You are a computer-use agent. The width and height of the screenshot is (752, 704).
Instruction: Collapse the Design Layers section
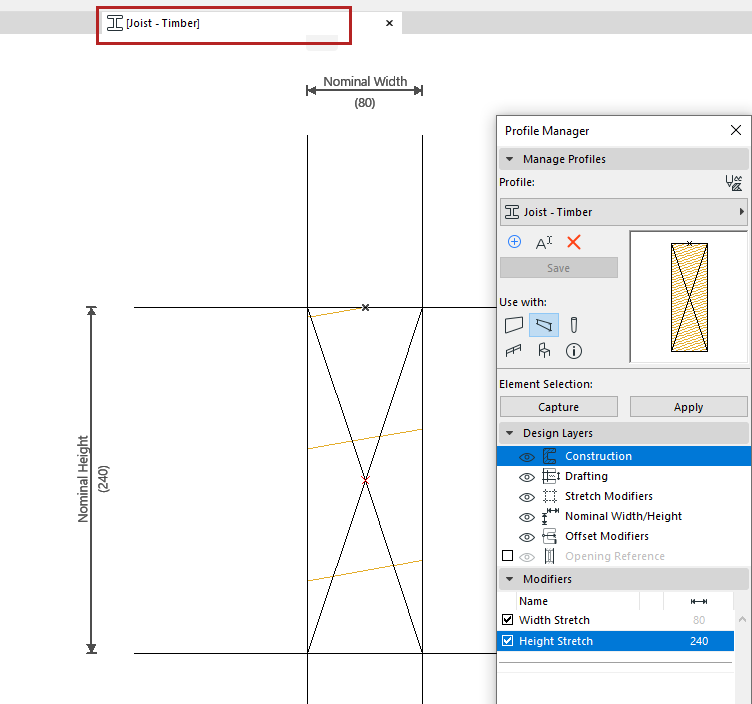pos(510,433)
